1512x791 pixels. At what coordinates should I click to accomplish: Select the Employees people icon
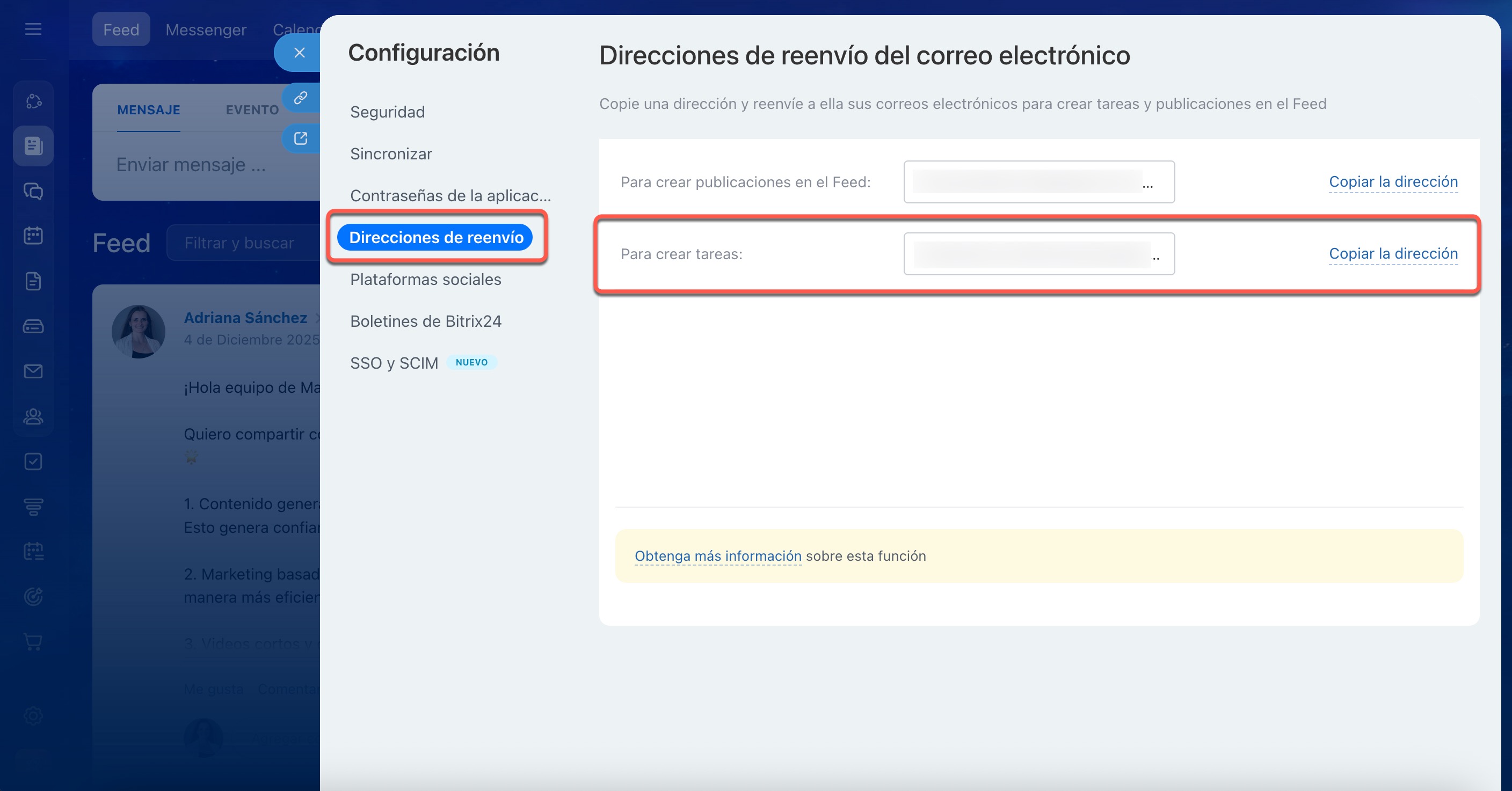(33, 416)
